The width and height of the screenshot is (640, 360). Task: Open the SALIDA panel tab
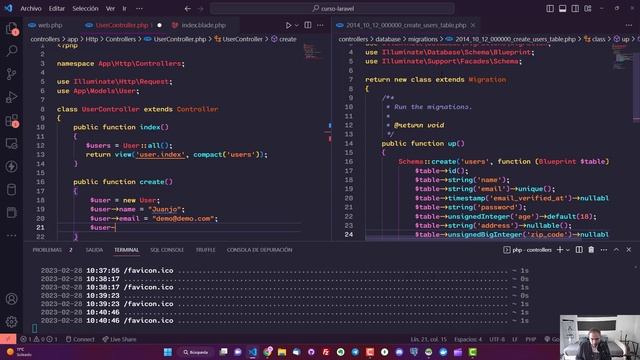click(x=94, y=250)
